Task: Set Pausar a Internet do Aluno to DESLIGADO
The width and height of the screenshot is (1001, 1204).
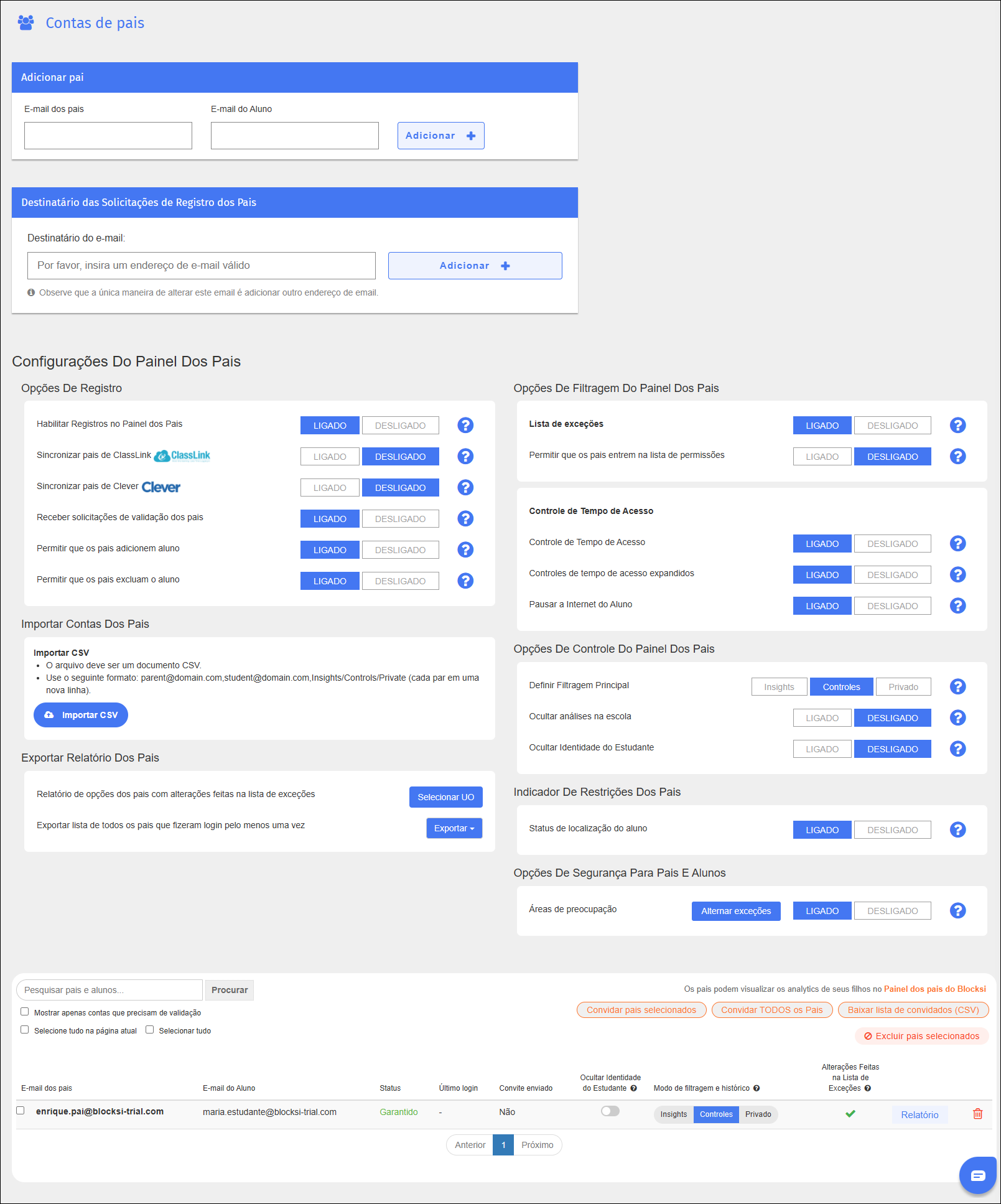Action: [x=893, y=605]
